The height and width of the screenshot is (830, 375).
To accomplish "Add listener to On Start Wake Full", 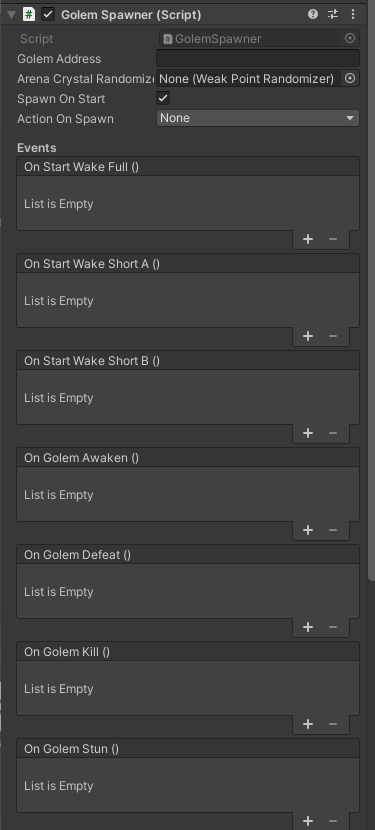I will tap(308, 239).
